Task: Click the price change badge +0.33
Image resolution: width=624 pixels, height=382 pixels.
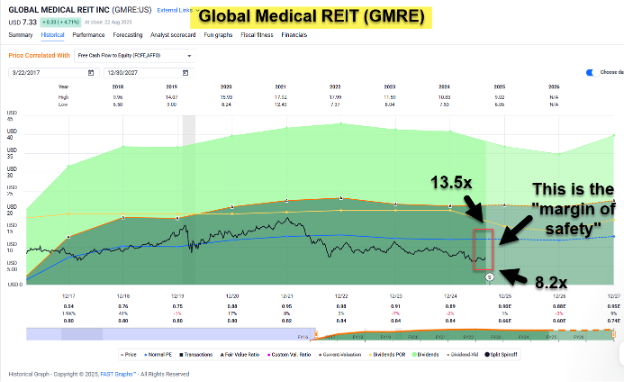Action: (x=60, y=22)
